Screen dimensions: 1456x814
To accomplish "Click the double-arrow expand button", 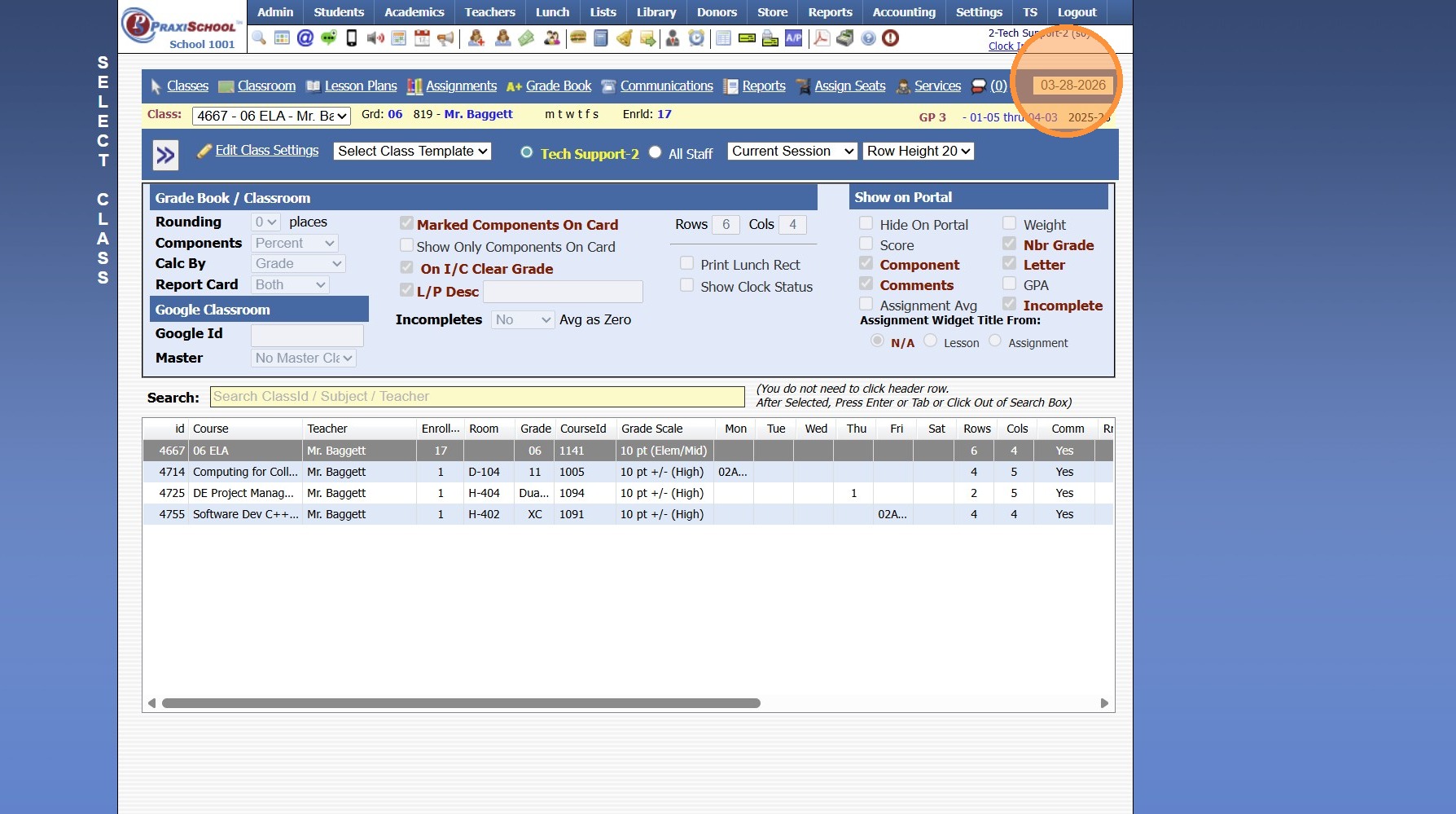I will coord(165,154).
